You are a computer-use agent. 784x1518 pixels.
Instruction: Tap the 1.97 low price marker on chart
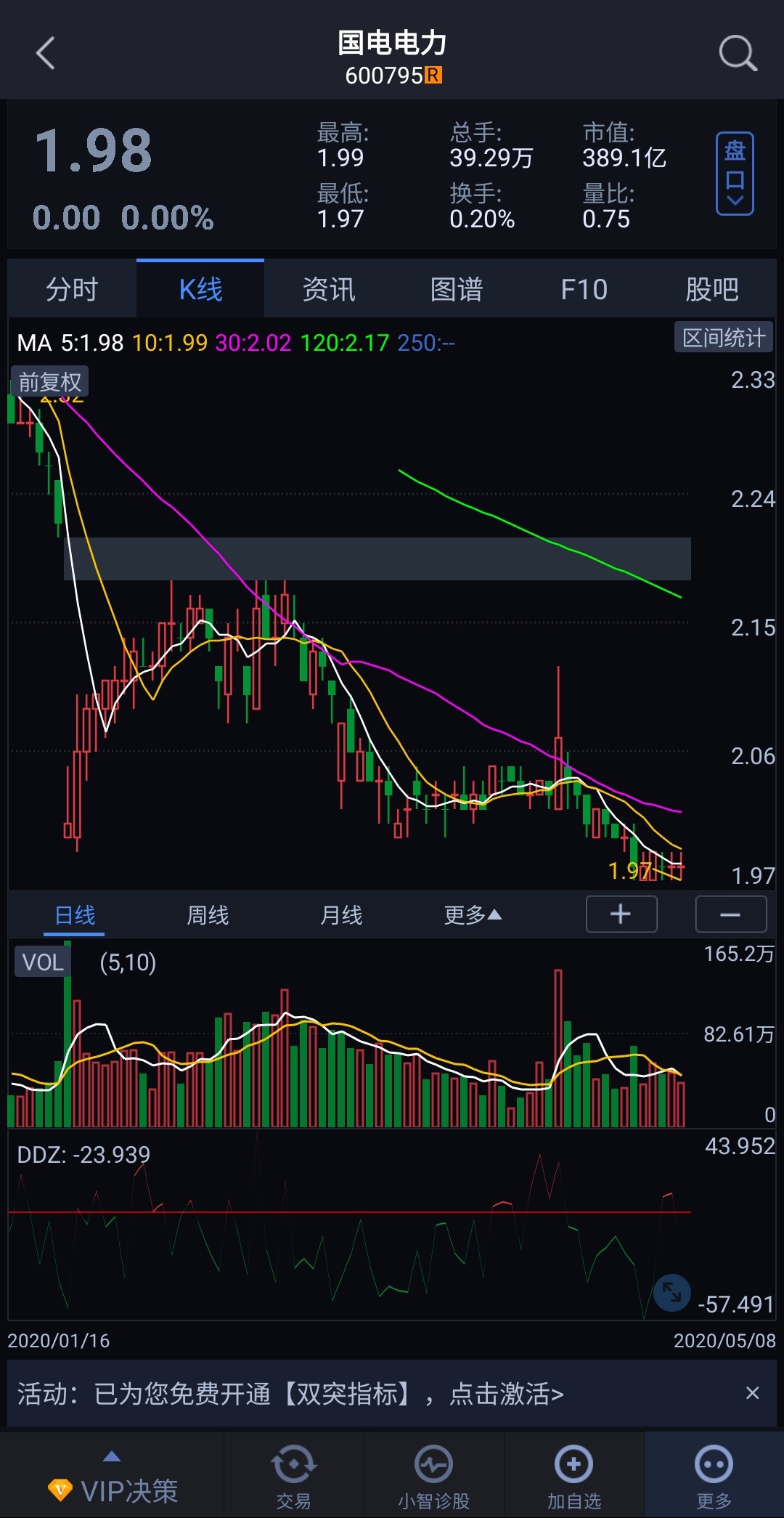tap(629, 870)
